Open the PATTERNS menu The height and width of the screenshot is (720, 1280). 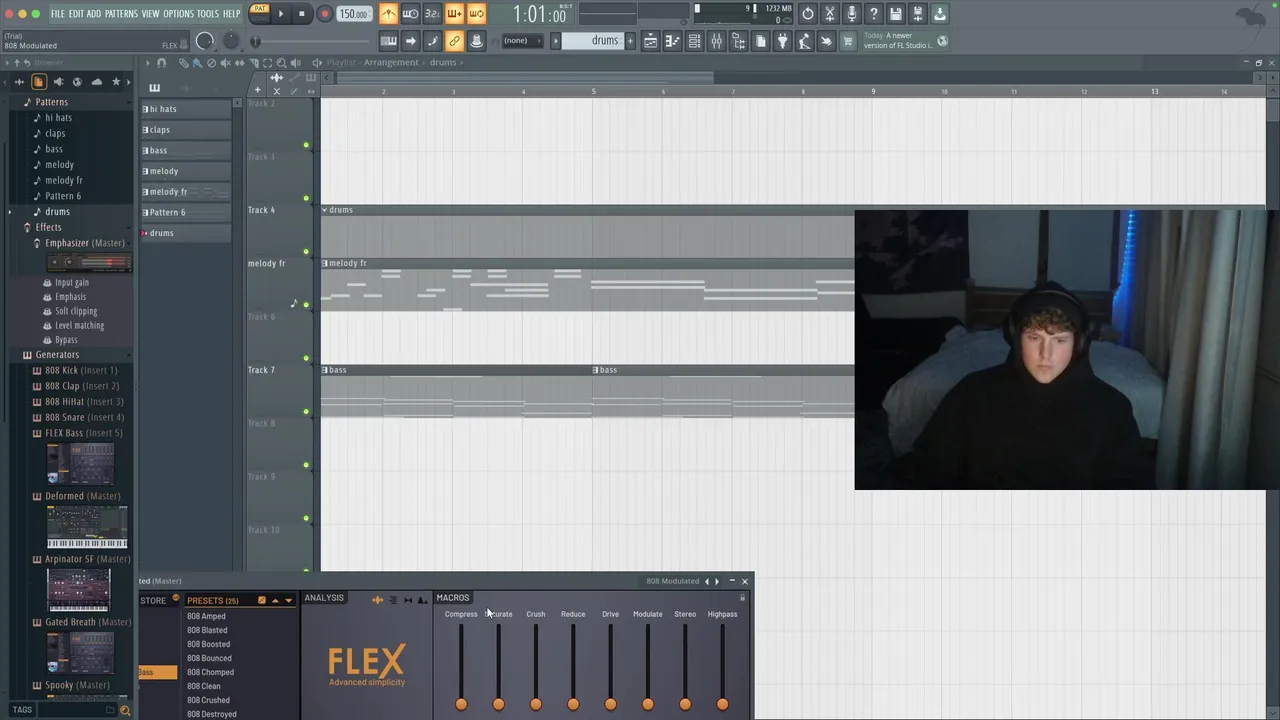(x=121, y=14)
